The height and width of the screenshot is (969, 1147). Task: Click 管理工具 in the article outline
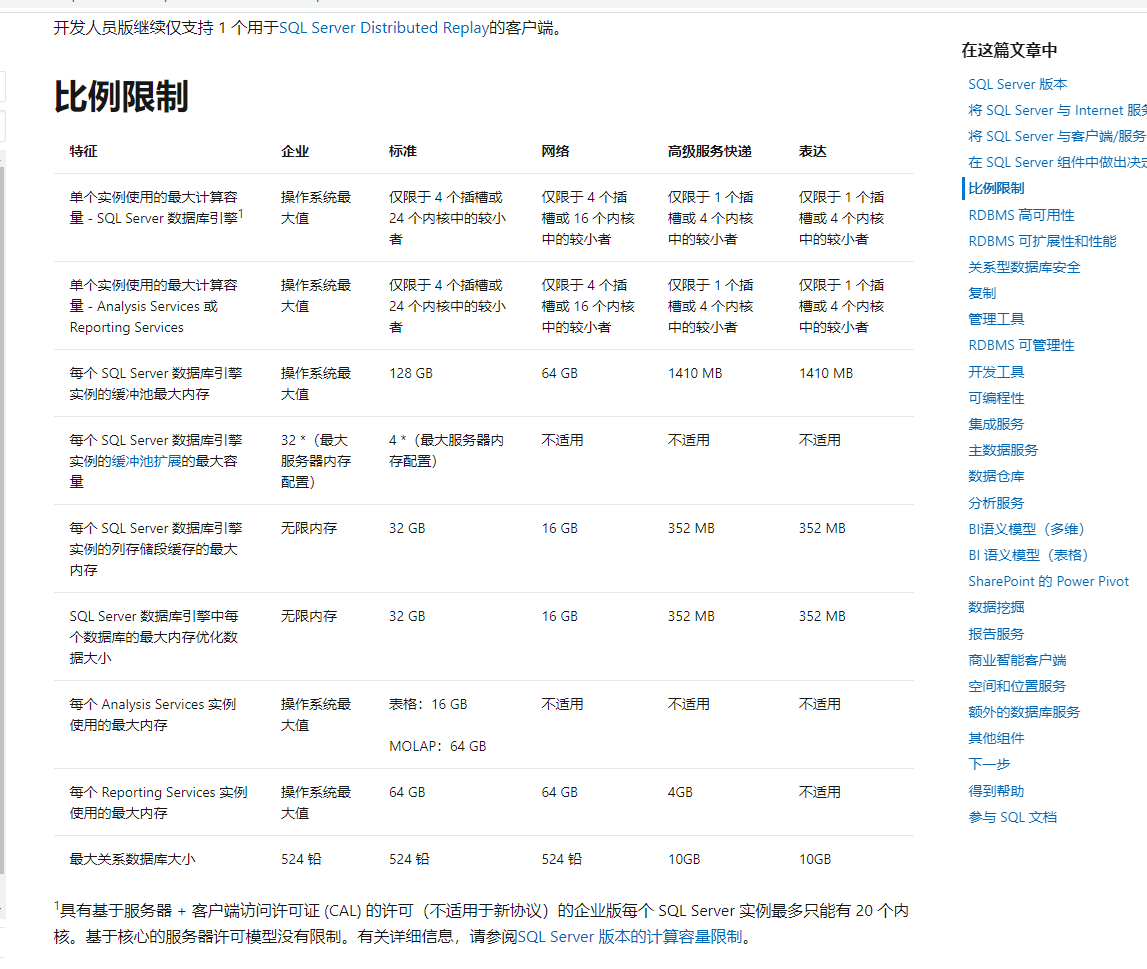click(996, 319)
